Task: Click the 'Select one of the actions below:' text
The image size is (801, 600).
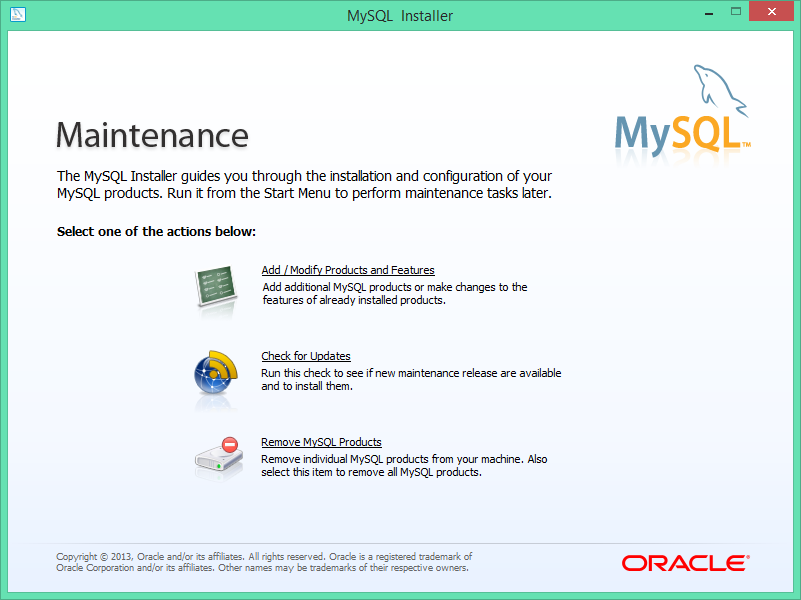Action: (156, 232)
